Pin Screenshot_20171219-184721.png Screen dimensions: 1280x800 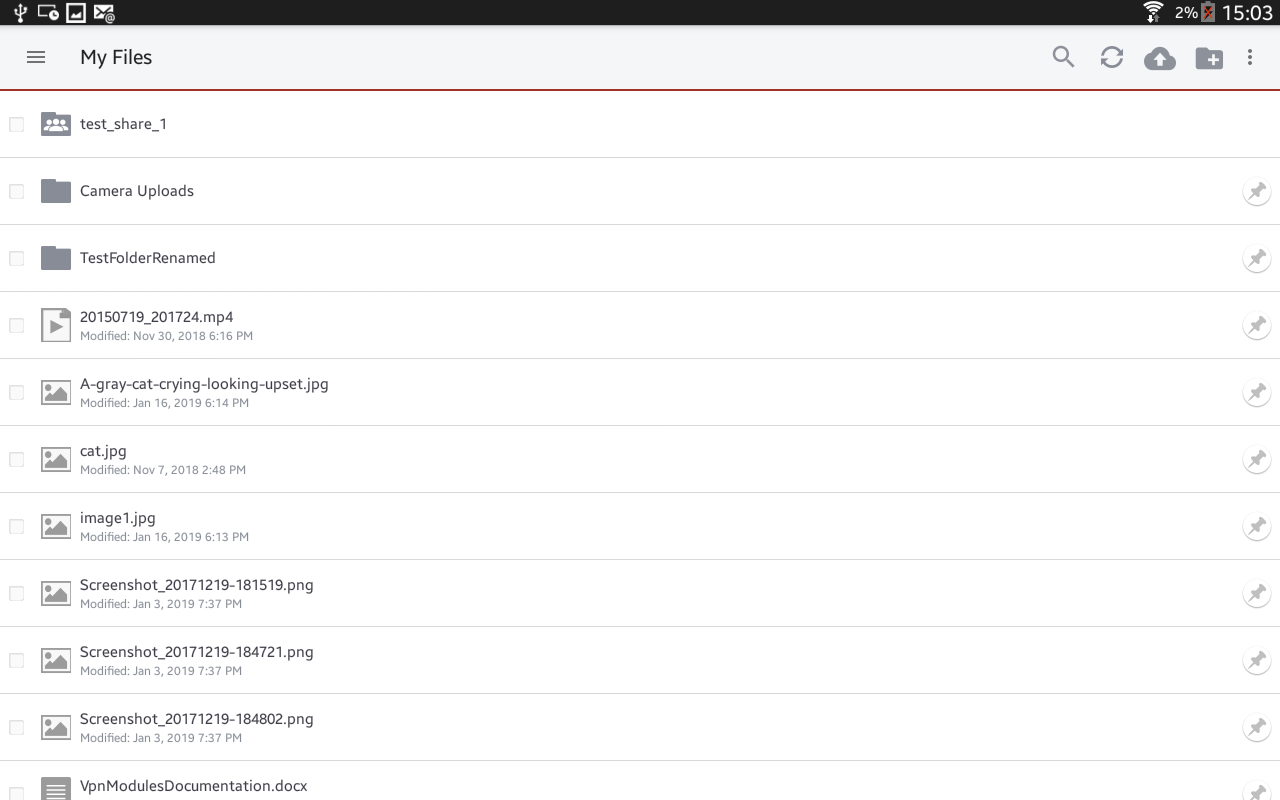click(1257, 660)
